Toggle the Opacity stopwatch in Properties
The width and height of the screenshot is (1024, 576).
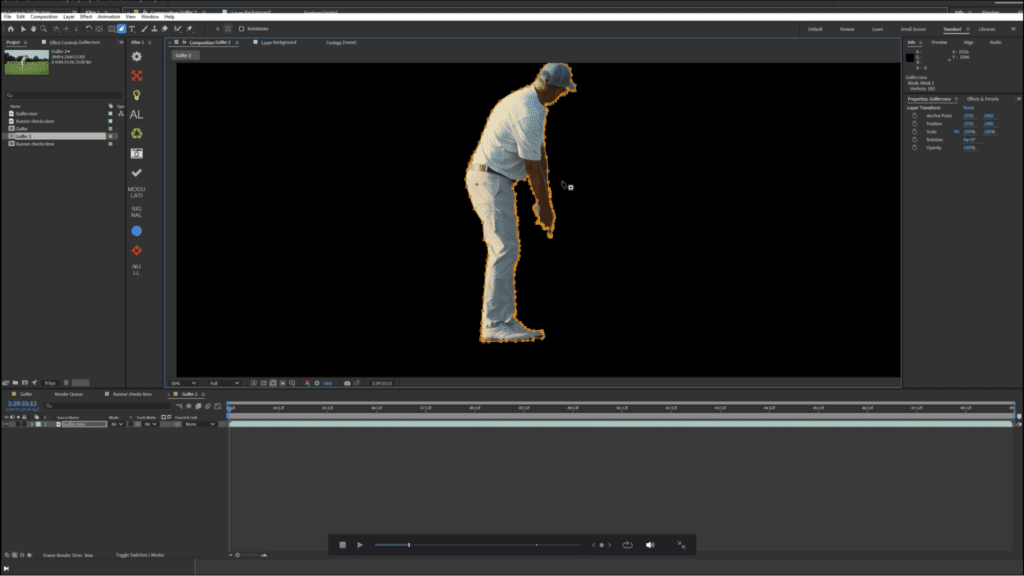pyautogui.click(x=914, y=147)
